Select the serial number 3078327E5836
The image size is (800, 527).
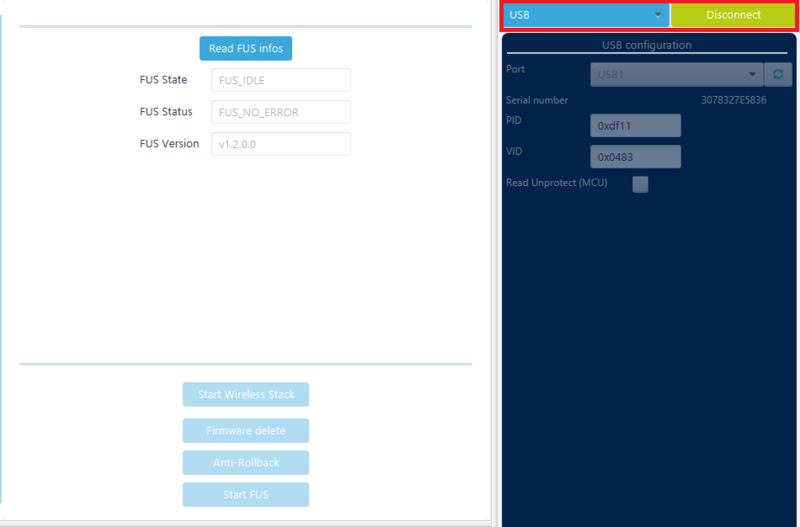[x=733, y=100]
